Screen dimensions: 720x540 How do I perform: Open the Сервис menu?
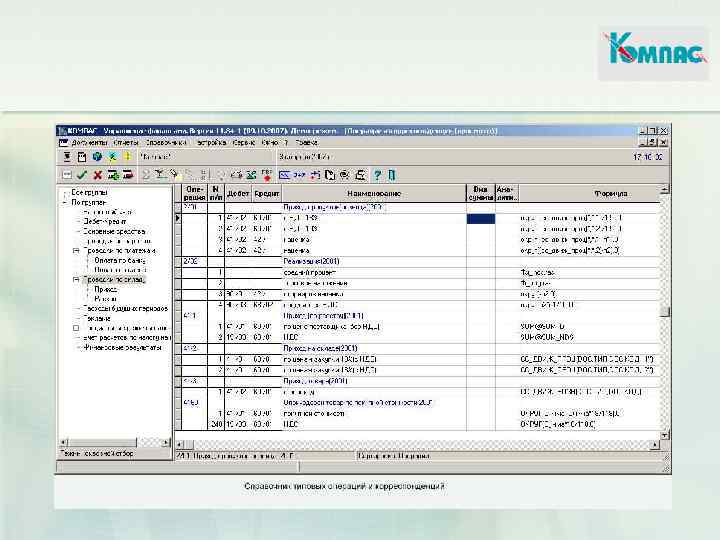(243, 143)
